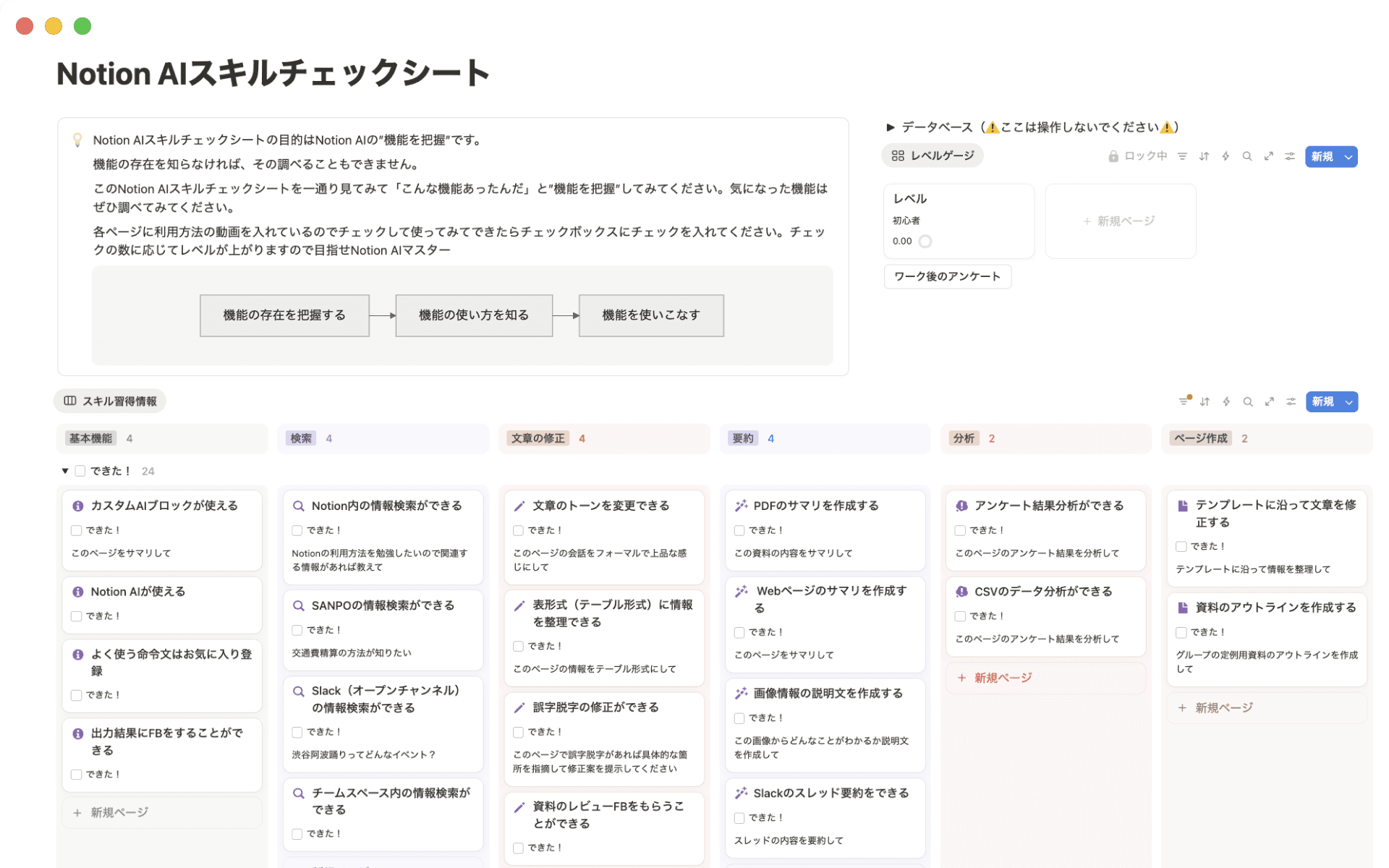Check できた！ on 文章のトーンを変更できる card

point(518,529)
